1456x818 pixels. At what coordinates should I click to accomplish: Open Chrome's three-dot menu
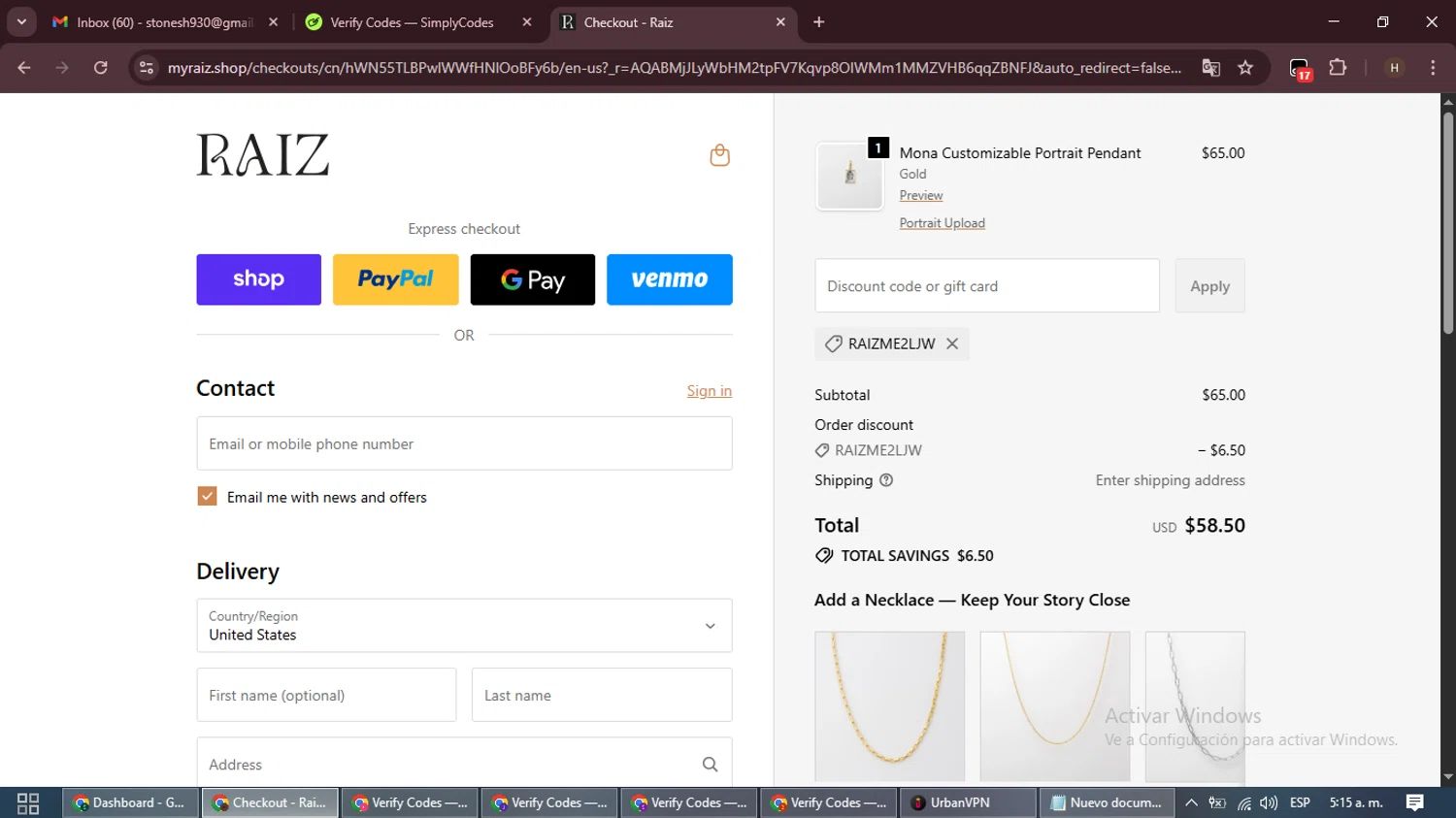1433,68
